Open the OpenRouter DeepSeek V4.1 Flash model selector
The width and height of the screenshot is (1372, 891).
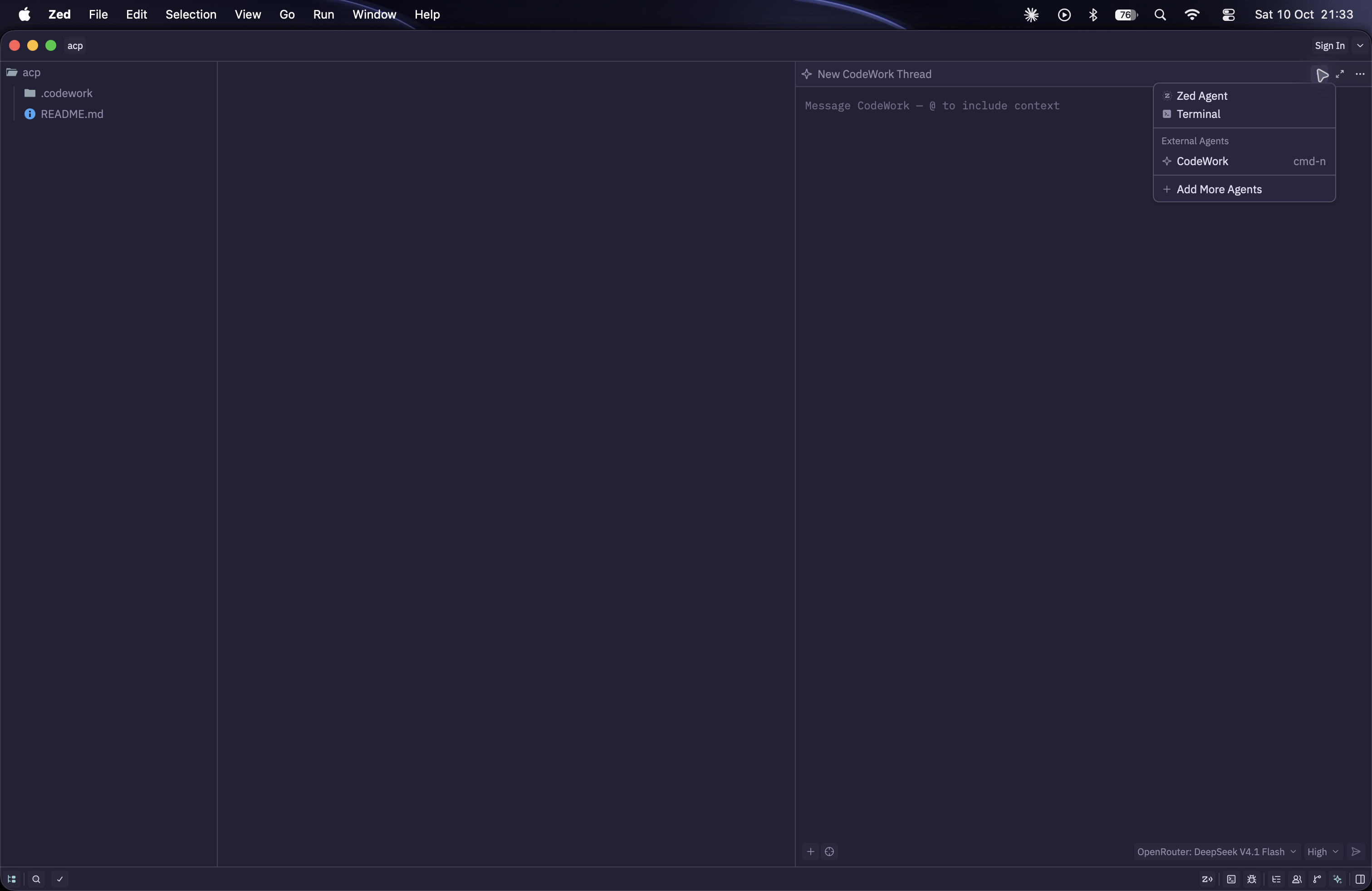pos(1216,851)
